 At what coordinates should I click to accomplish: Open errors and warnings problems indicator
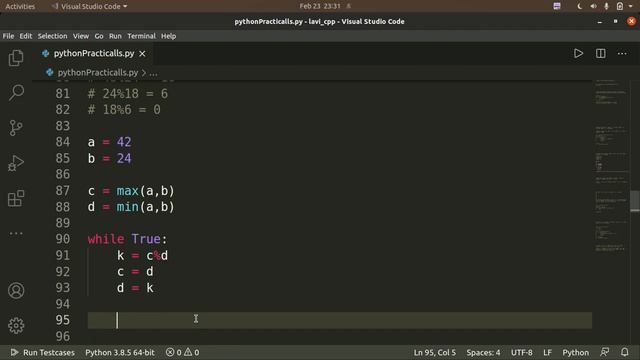tap(182, 352)
